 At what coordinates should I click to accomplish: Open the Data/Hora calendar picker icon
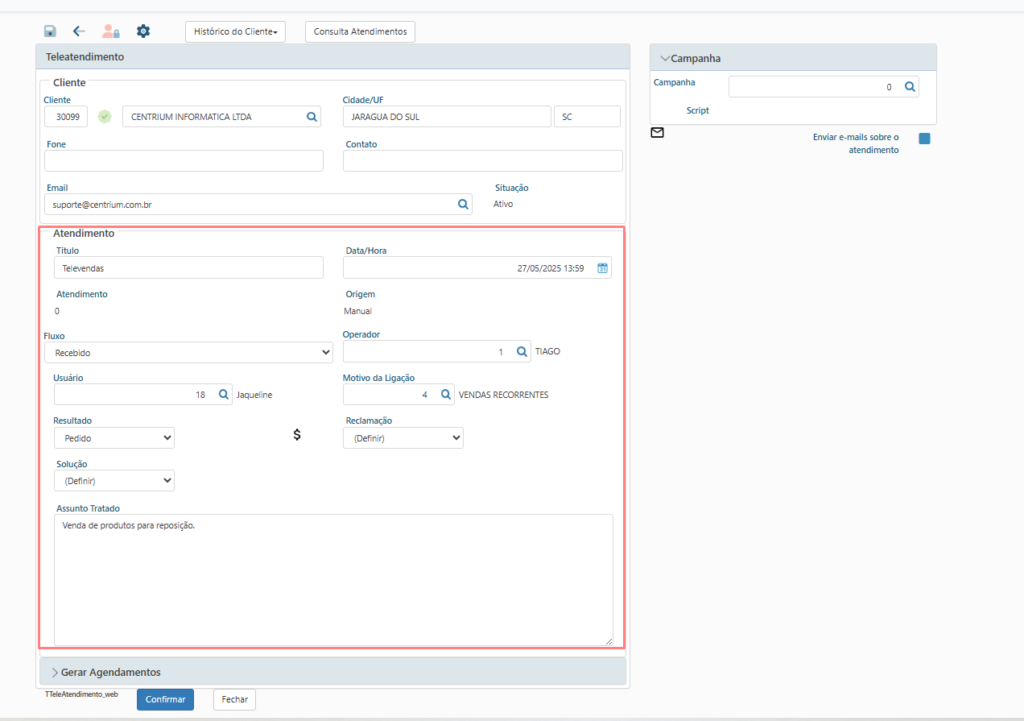coord(602,268)
